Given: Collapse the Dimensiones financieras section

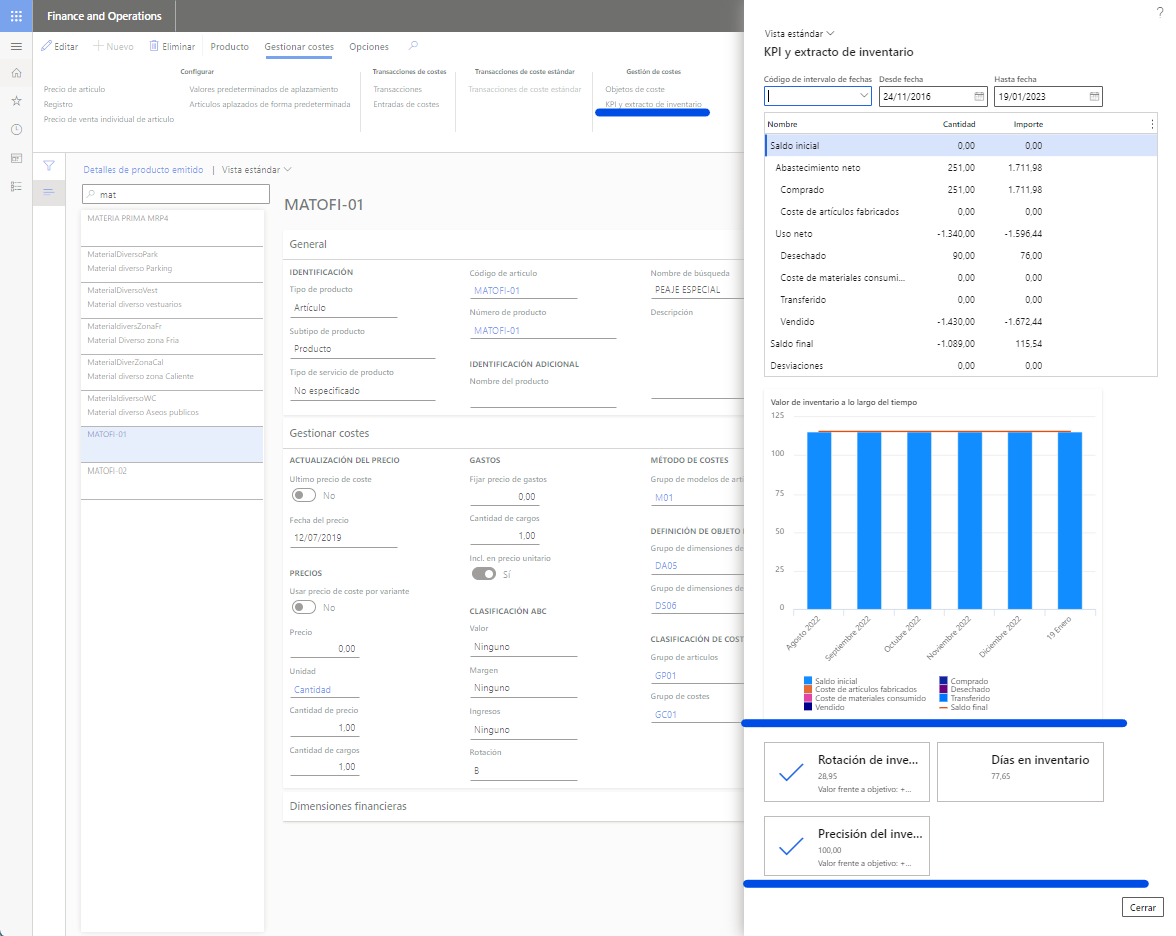Looking at the screenshot, I should click(x=348, y=806).
